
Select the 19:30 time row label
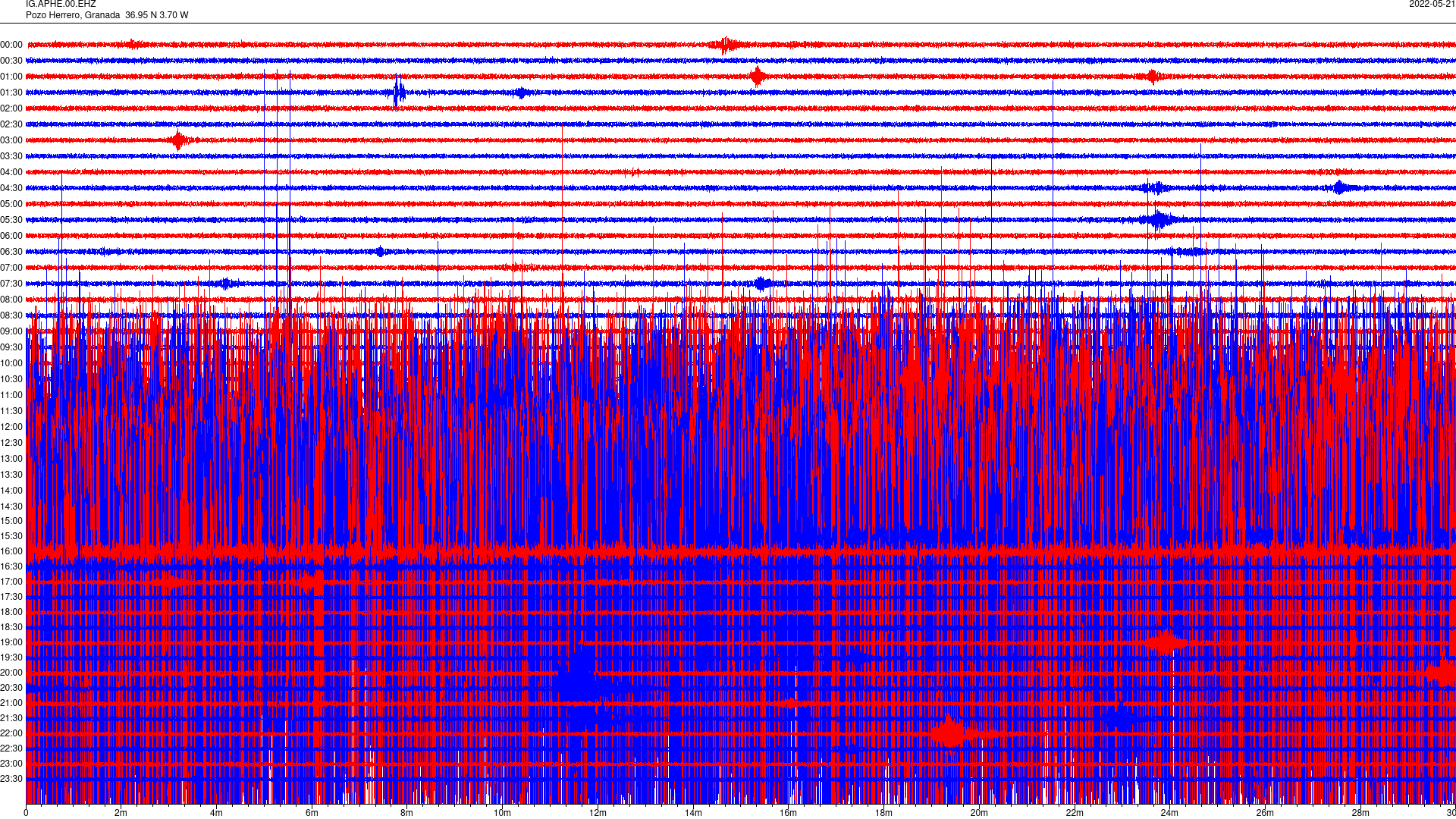coord(11,657)
